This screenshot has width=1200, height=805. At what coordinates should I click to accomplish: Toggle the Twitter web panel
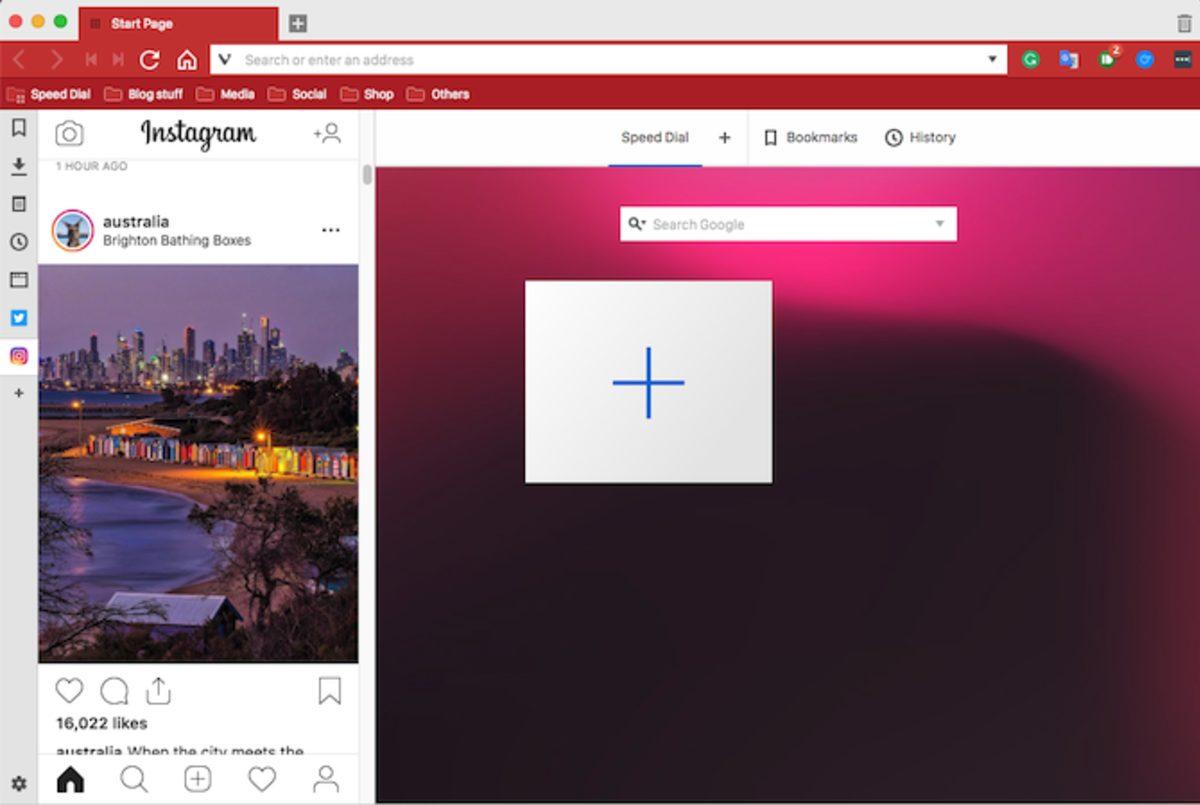coord(18,318)
